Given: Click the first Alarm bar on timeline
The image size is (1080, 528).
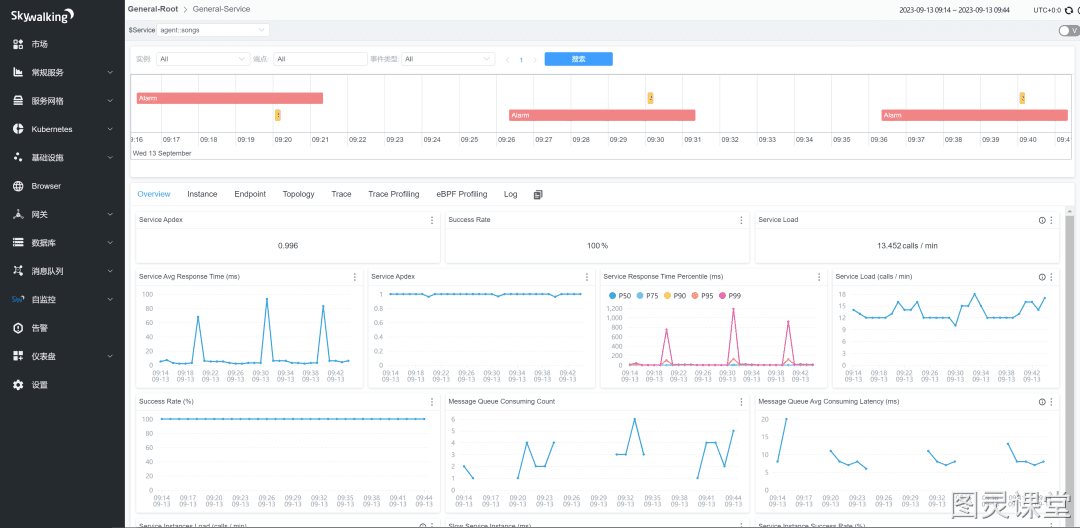Looking at the screenshot, I should click(230, 98).
